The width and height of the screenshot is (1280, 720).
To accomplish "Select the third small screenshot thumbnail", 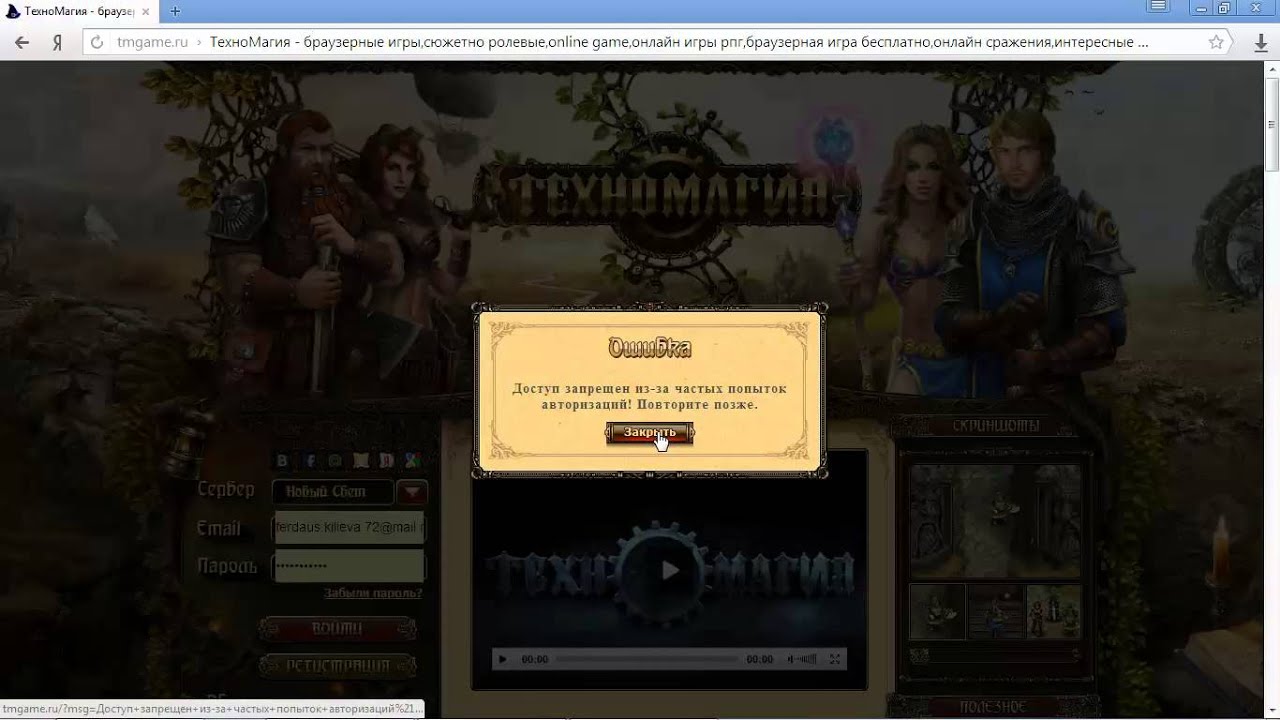I will tap(1054, 612).
